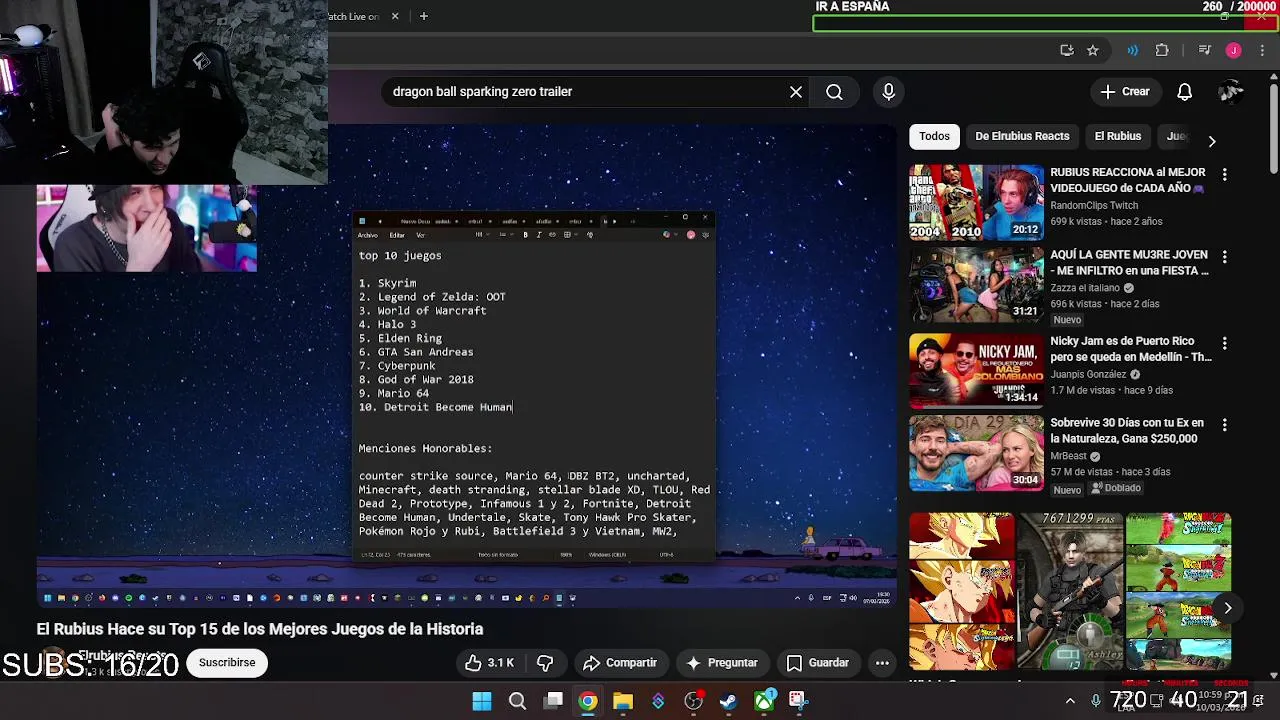1280x720 pixels.
Task: Open RUBIUS REACCIONA al MEJOR VIDEOJUEGO title
Action: [1128, 180]
